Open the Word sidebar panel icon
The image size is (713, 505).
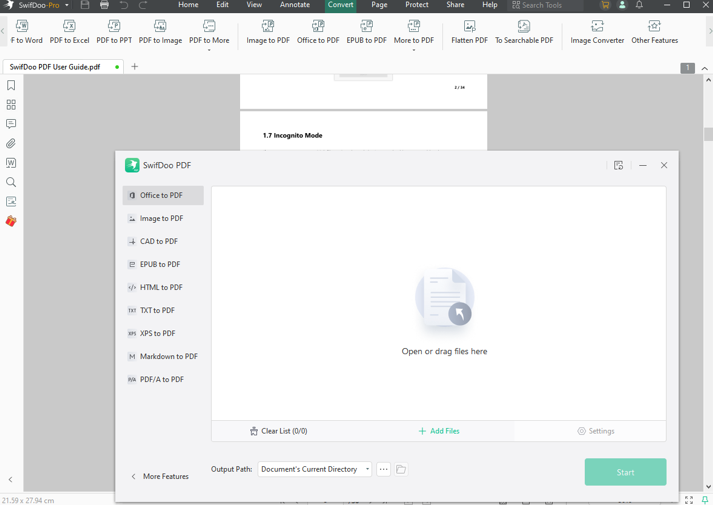(11, 163)
